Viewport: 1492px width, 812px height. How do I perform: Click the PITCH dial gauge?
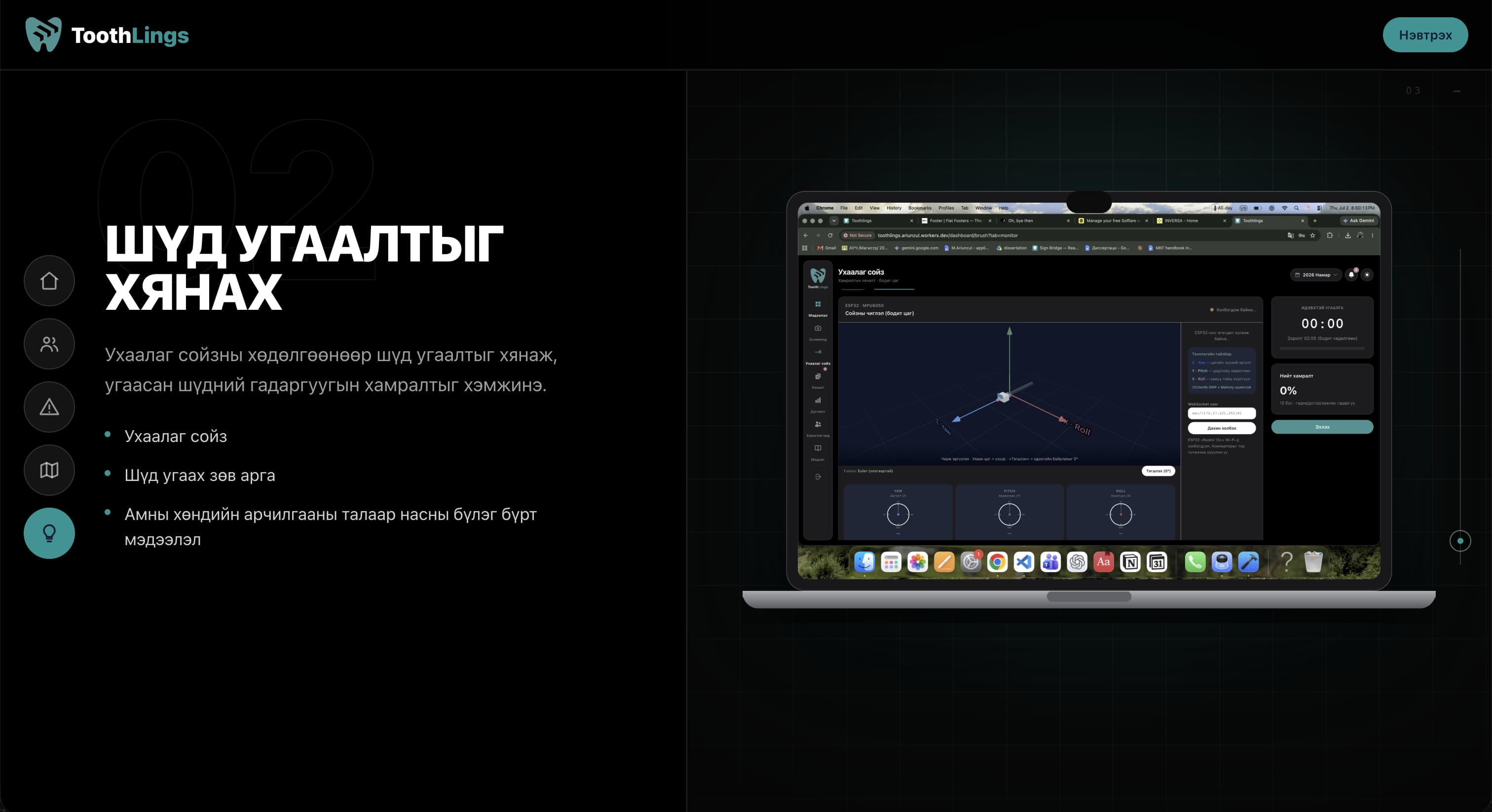click(x=1009, y=514)
